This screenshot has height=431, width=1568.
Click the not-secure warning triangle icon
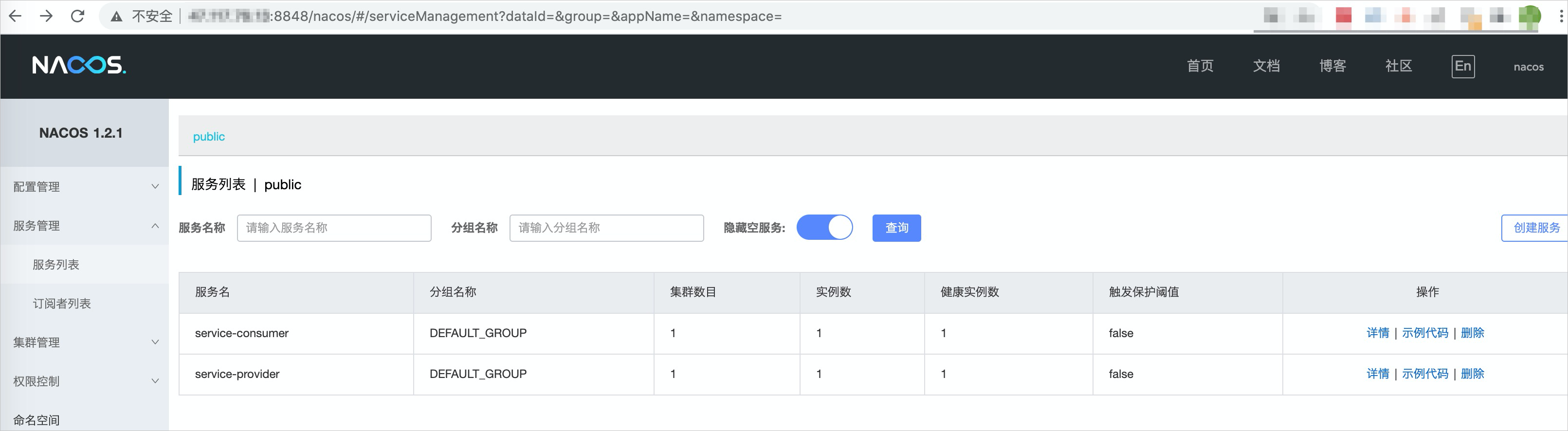click(116, 17)
